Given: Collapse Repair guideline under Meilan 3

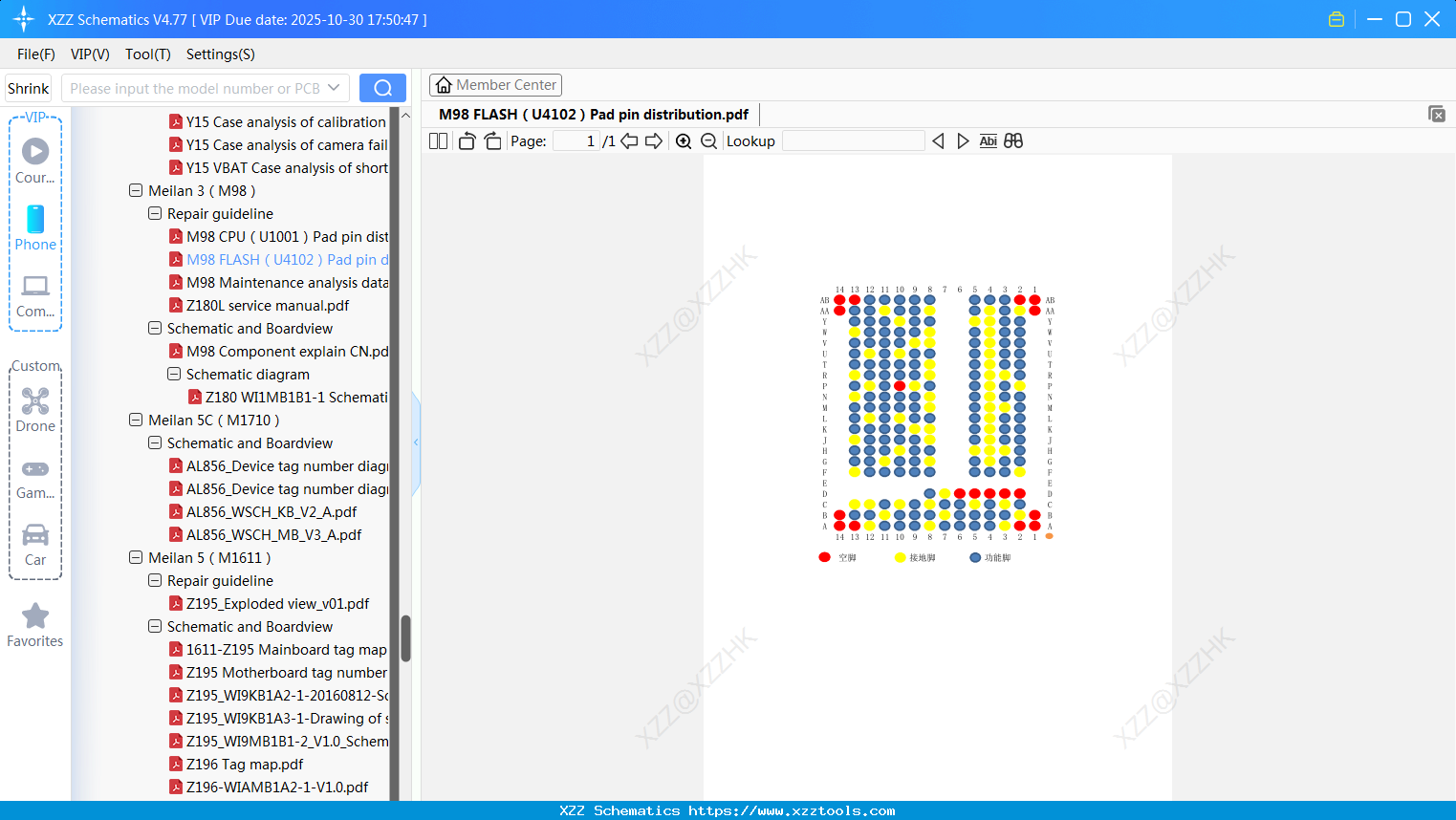Looking at the screenshot, I should (x=155, y=214).
